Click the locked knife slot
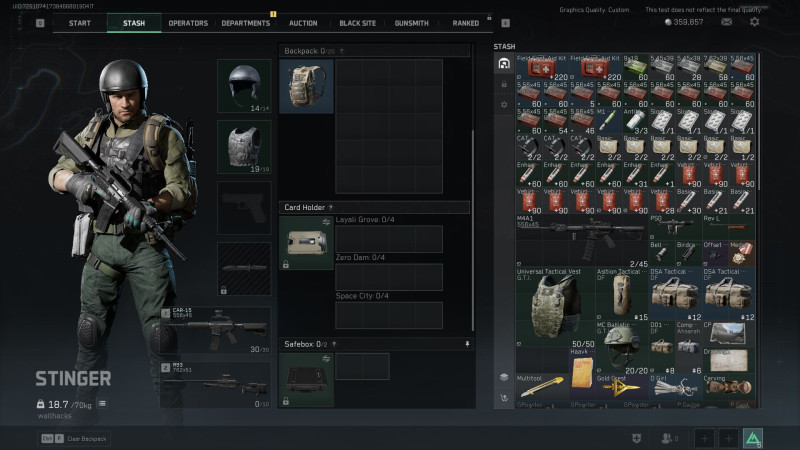 pos(244,269)
